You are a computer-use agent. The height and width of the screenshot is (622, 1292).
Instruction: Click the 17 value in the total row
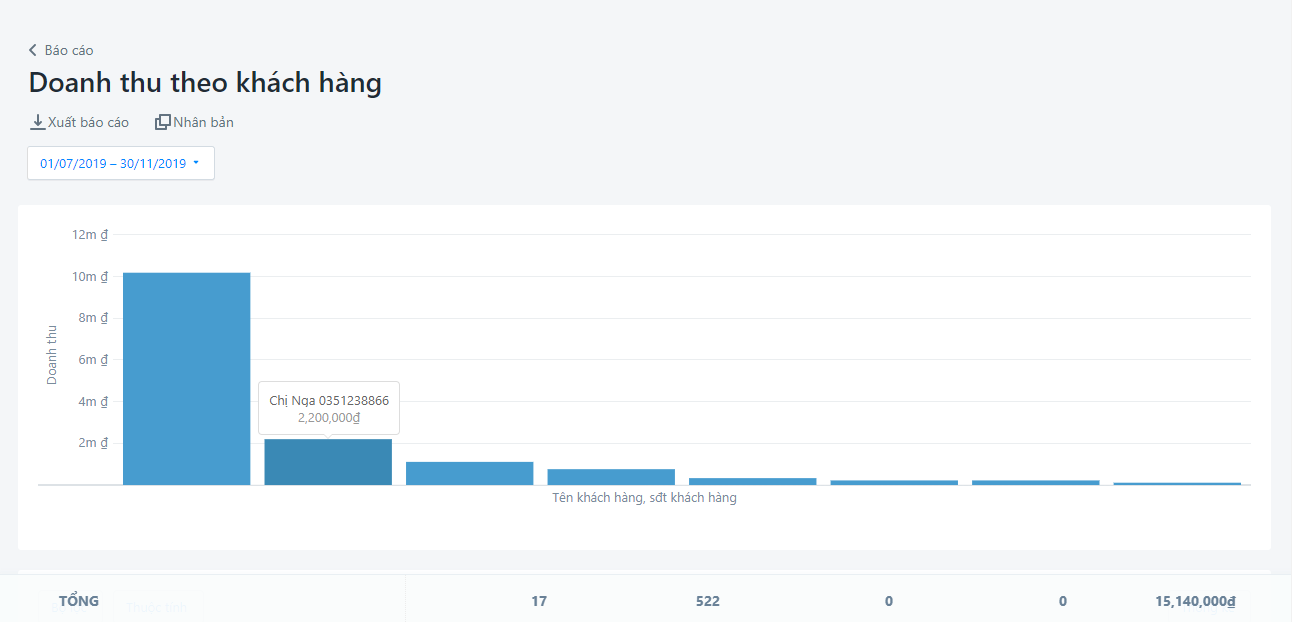[x=539, y=601]
